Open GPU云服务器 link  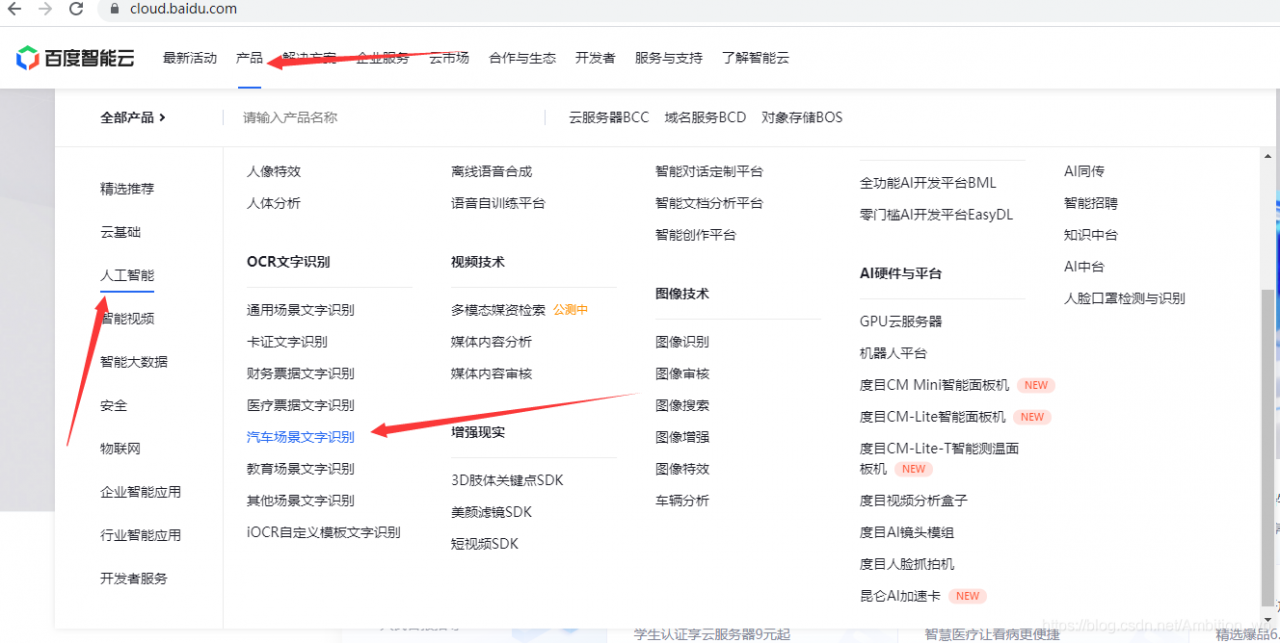tap(901, 321)
